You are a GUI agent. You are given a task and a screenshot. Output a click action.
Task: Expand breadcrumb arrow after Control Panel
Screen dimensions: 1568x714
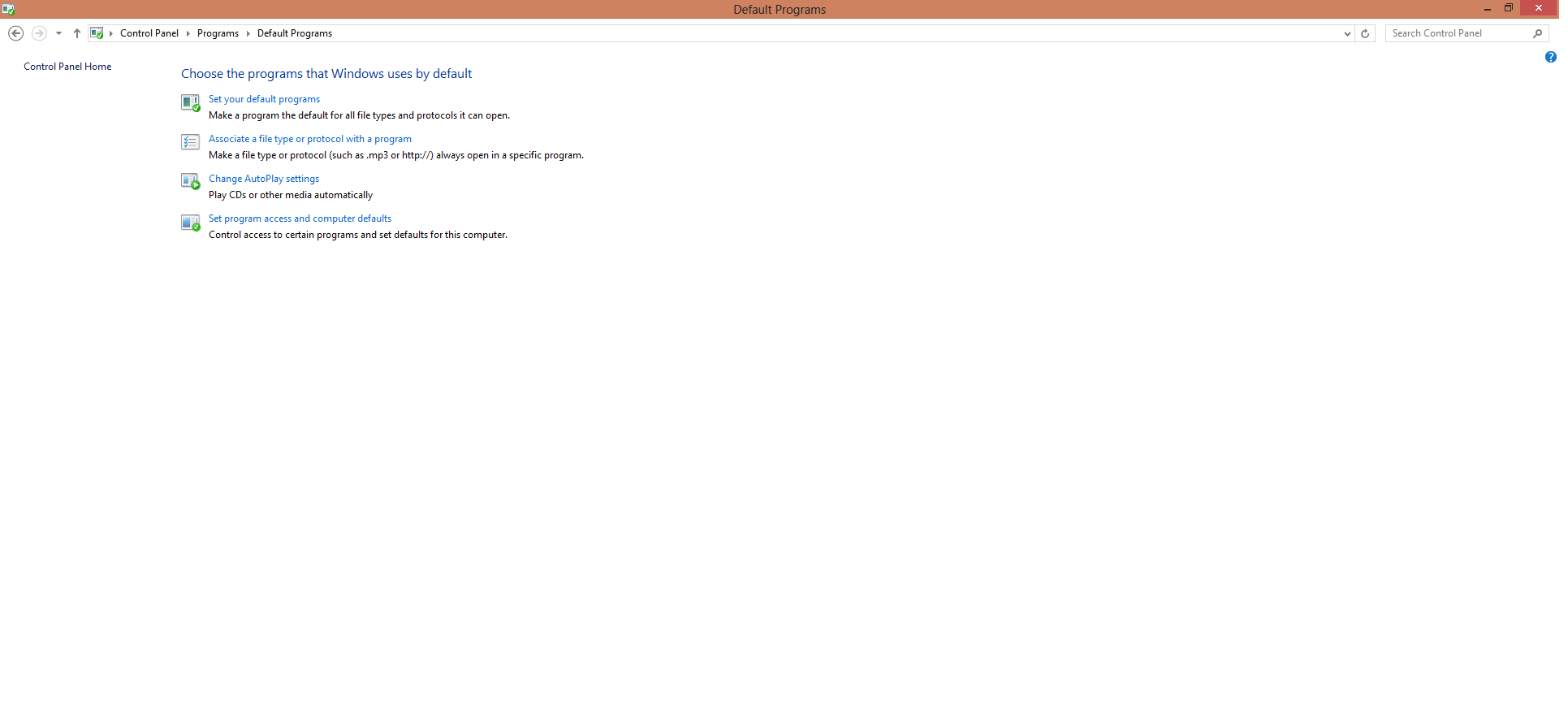click(188, 33)
